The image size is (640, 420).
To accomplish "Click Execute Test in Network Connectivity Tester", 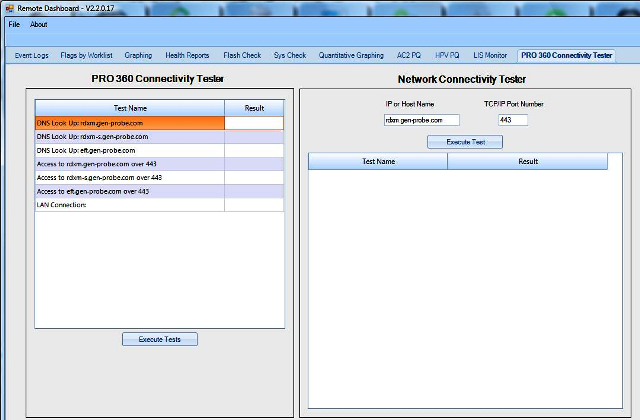I will tap(465, 142).
